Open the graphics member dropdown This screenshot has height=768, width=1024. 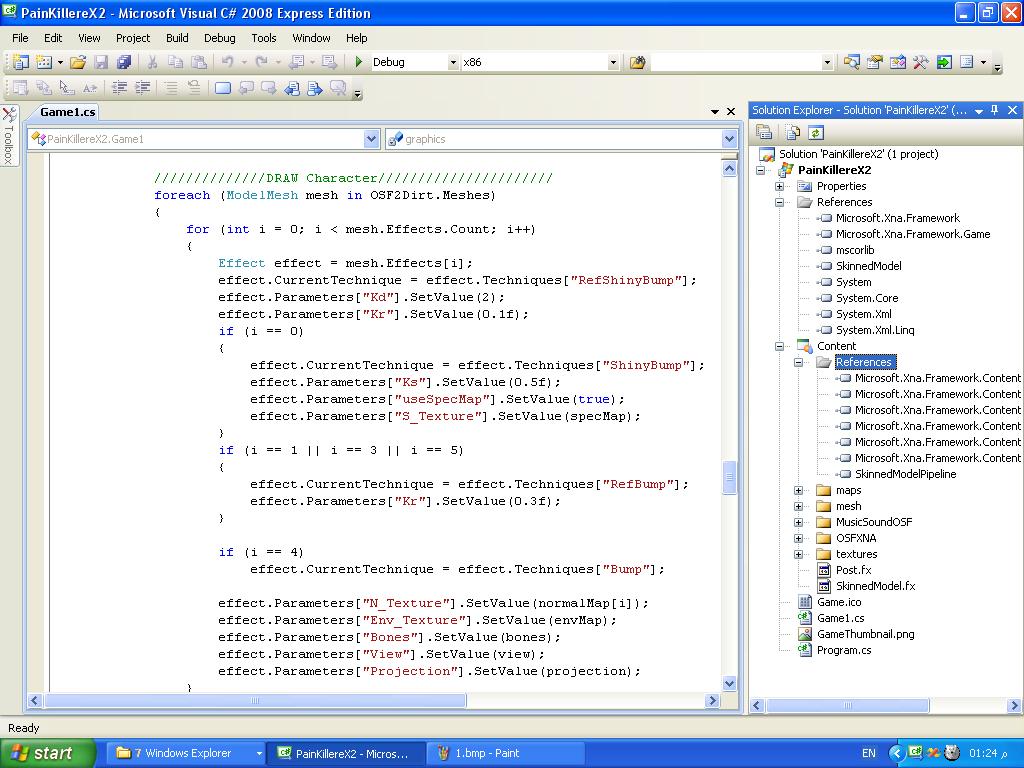pyautogui.click(x=729, y=138)
